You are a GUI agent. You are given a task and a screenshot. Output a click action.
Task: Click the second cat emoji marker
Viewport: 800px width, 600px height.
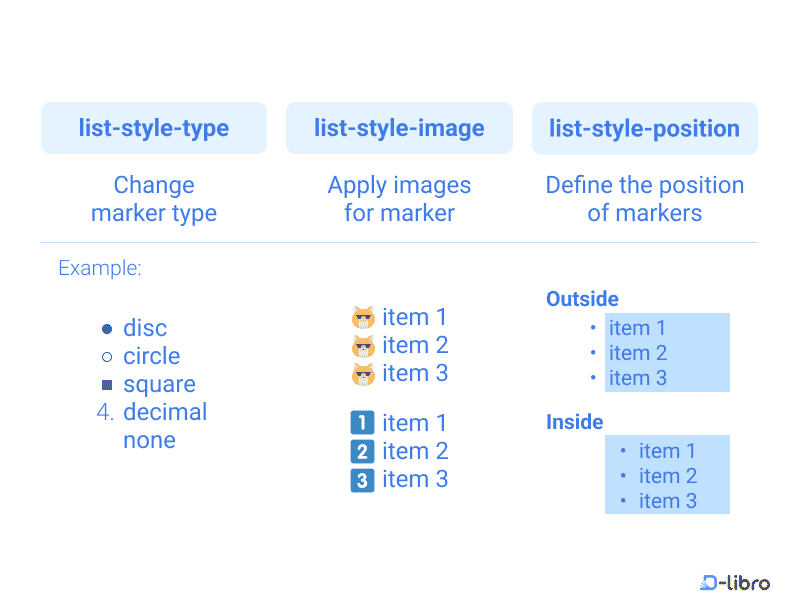(x=363, y=346)
